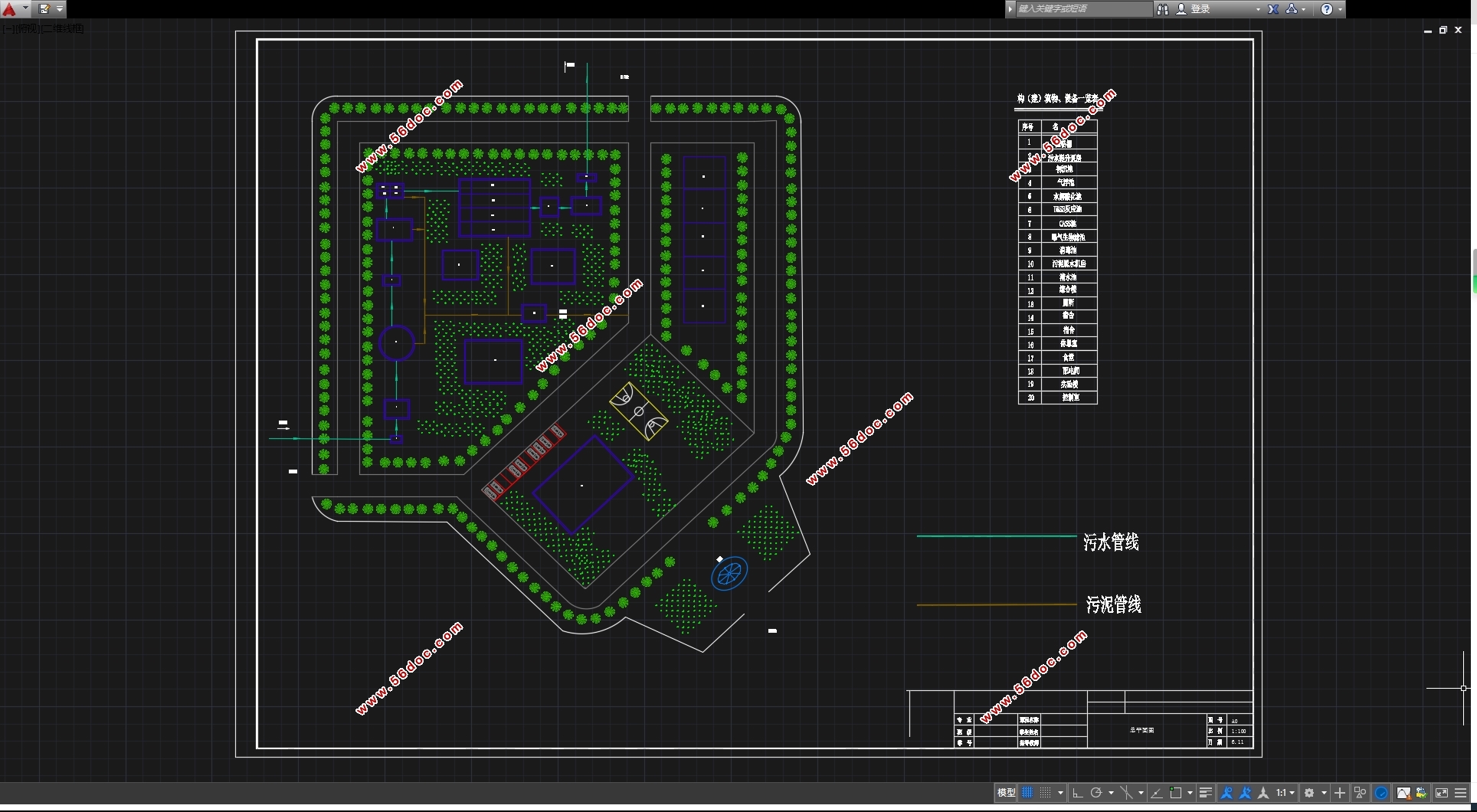
Task: Open polar tracking angle dropdown
Action: [x=1111, y=793]
